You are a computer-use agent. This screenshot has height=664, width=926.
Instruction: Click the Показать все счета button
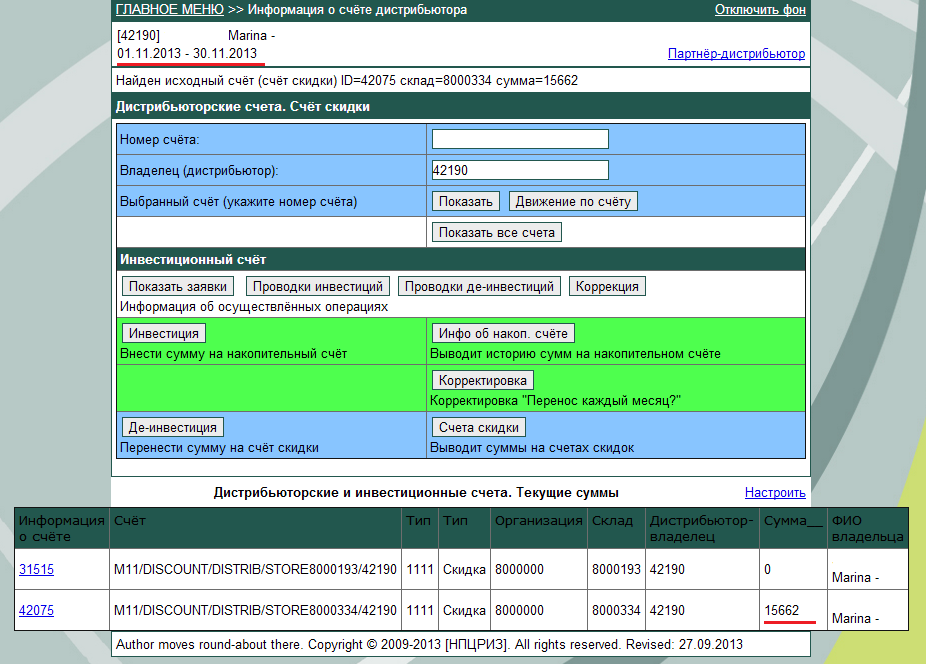[x=497, y=232]
